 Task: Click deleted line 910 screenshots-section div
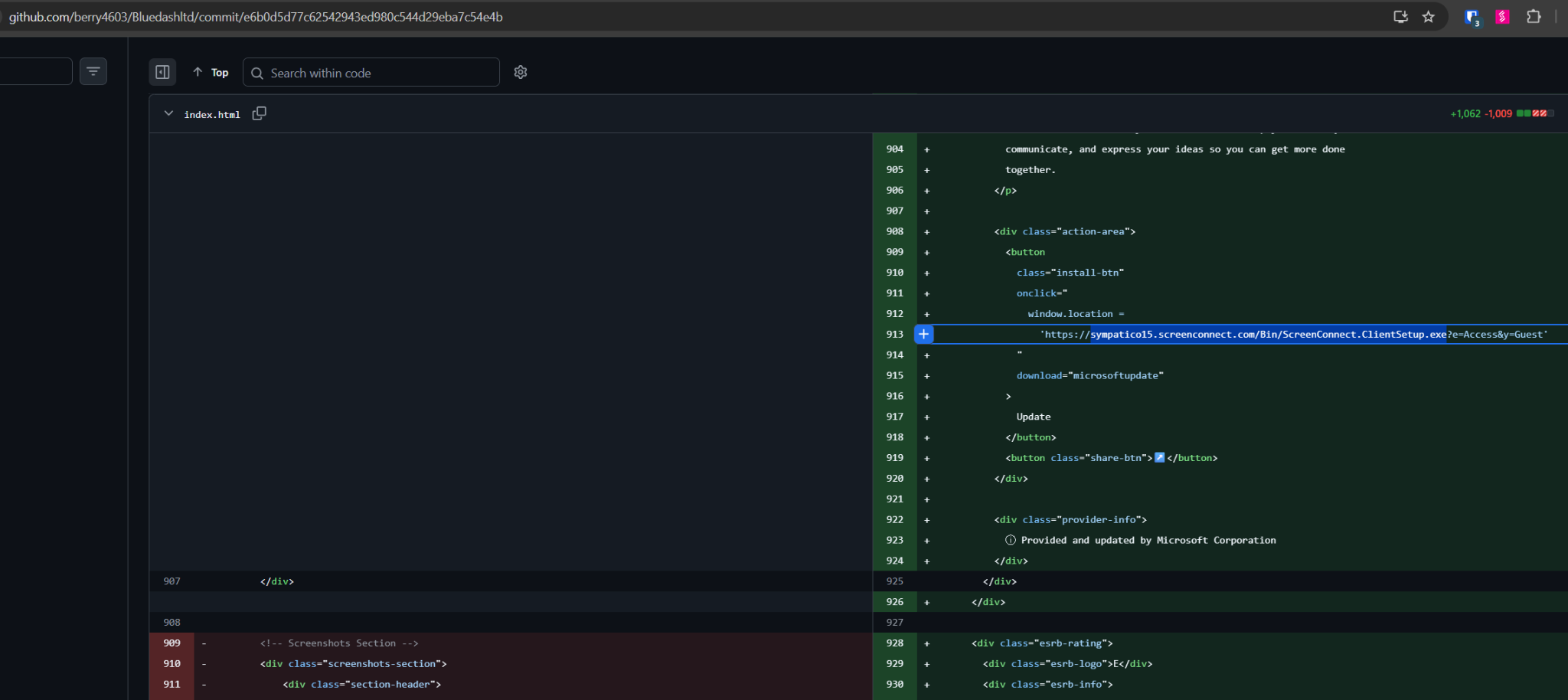pos(353,664)
